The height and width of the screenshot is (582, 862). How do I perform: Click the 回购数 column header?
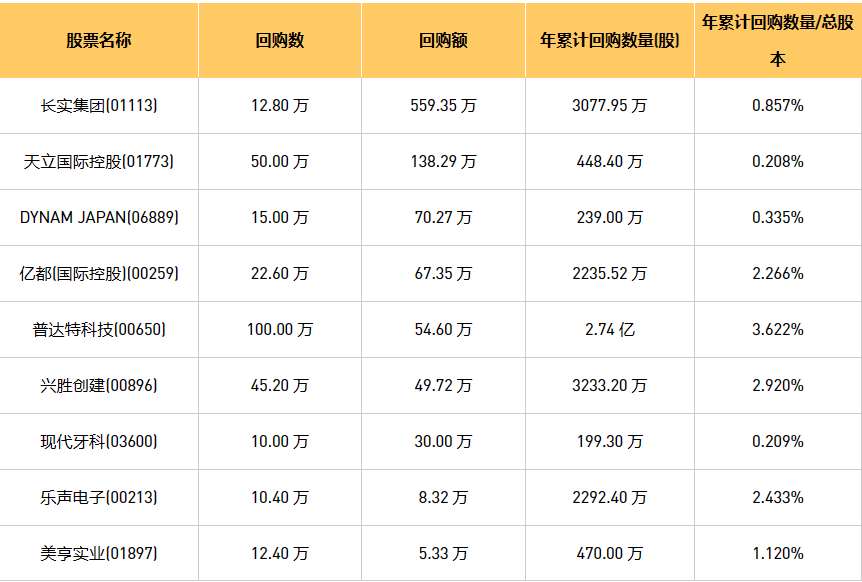click(x=280, y=41)
